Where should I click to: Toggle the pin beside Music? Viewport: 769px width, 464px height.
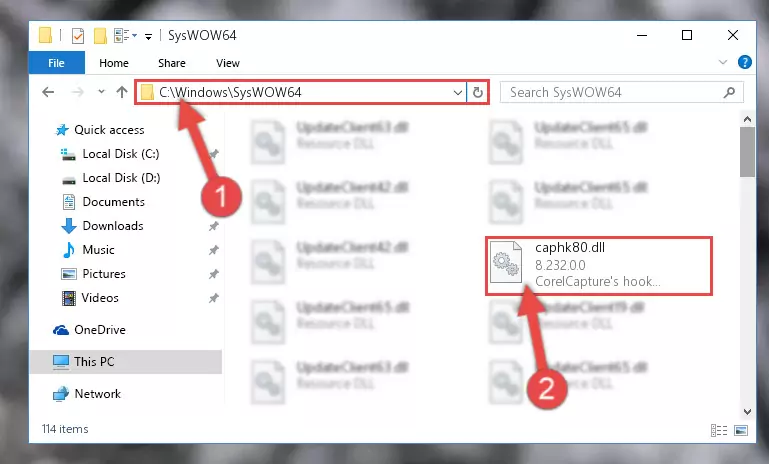click(213, 250)
